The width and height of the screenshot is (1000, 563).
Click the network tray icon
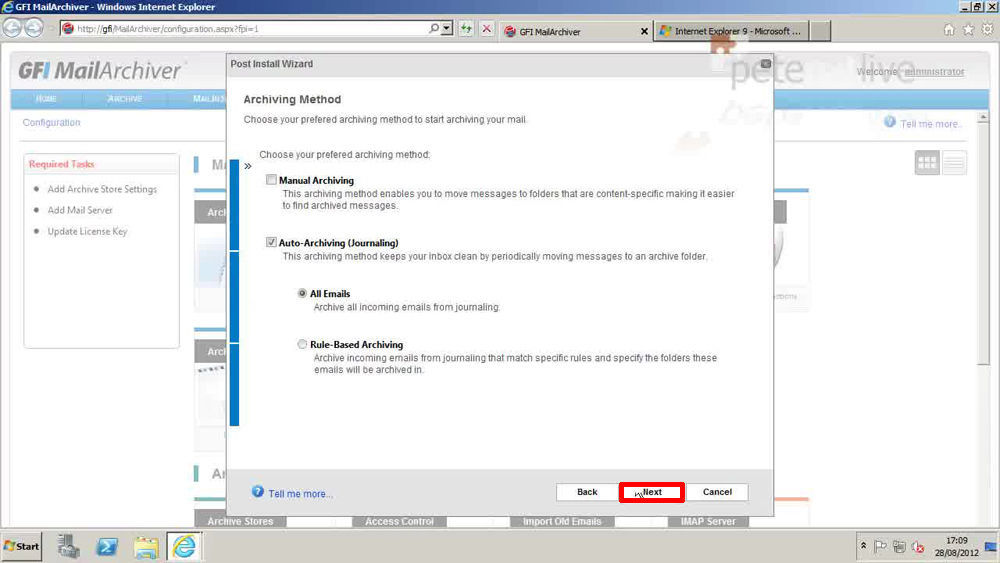pyautogui.click(x=899, y=546)
